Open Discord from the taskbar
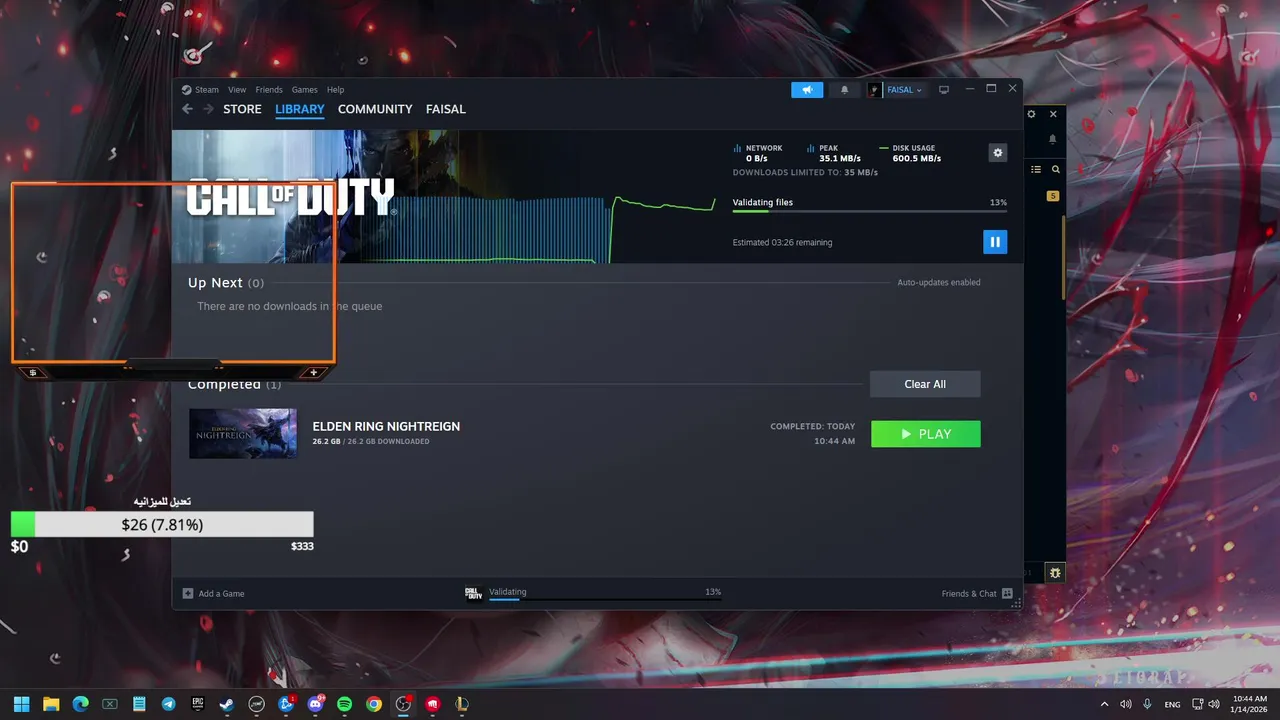Image resolution: width=1280 pixels, height=720 pixels. pos(316,704)
